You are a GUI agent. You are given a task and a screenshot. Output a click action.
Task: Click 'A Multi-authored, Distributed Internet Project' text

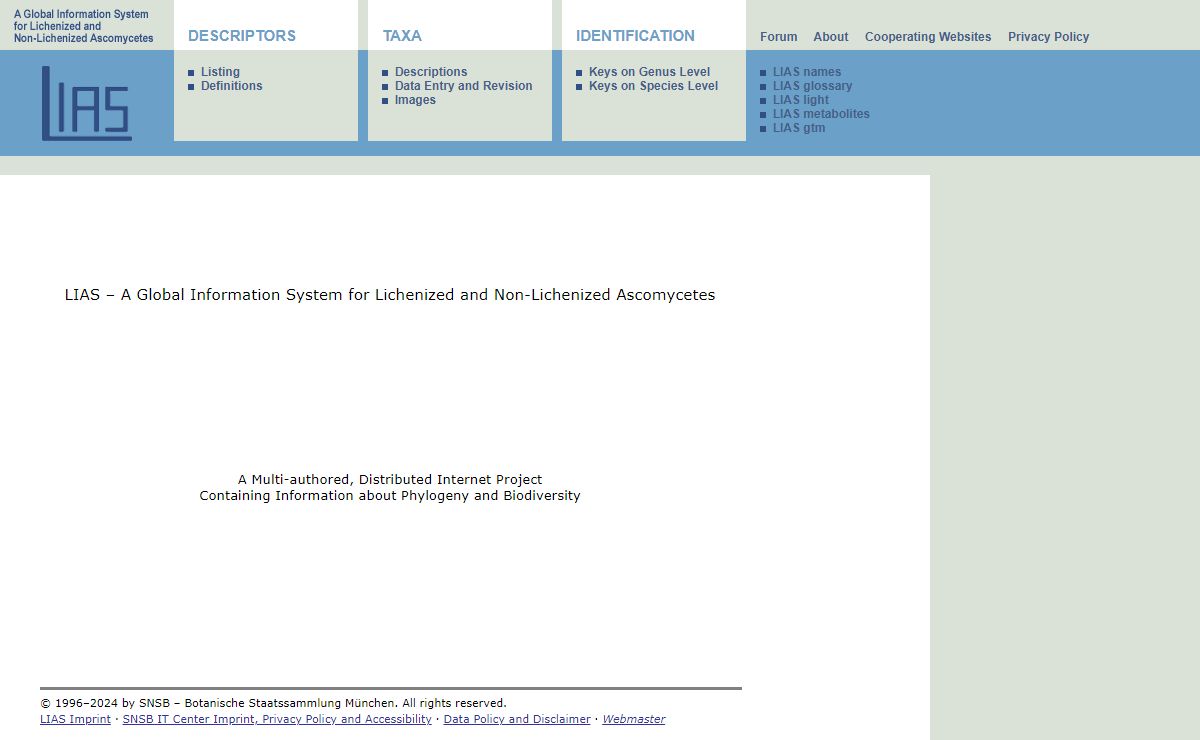[390, 480]
